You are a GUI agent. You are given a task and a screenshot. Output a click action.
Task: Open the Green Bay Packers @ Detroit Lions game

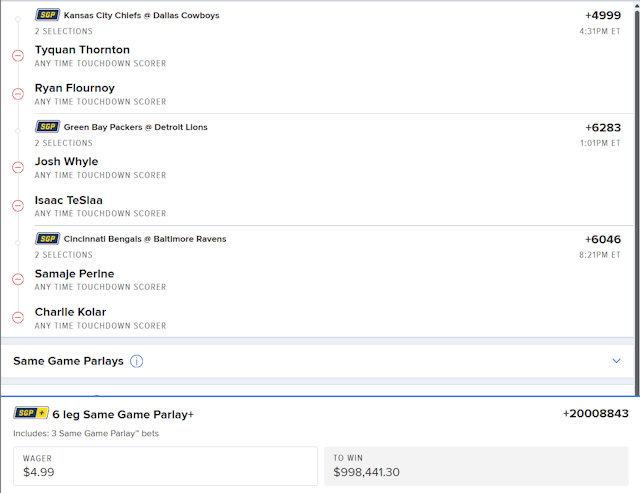[135, 128]
